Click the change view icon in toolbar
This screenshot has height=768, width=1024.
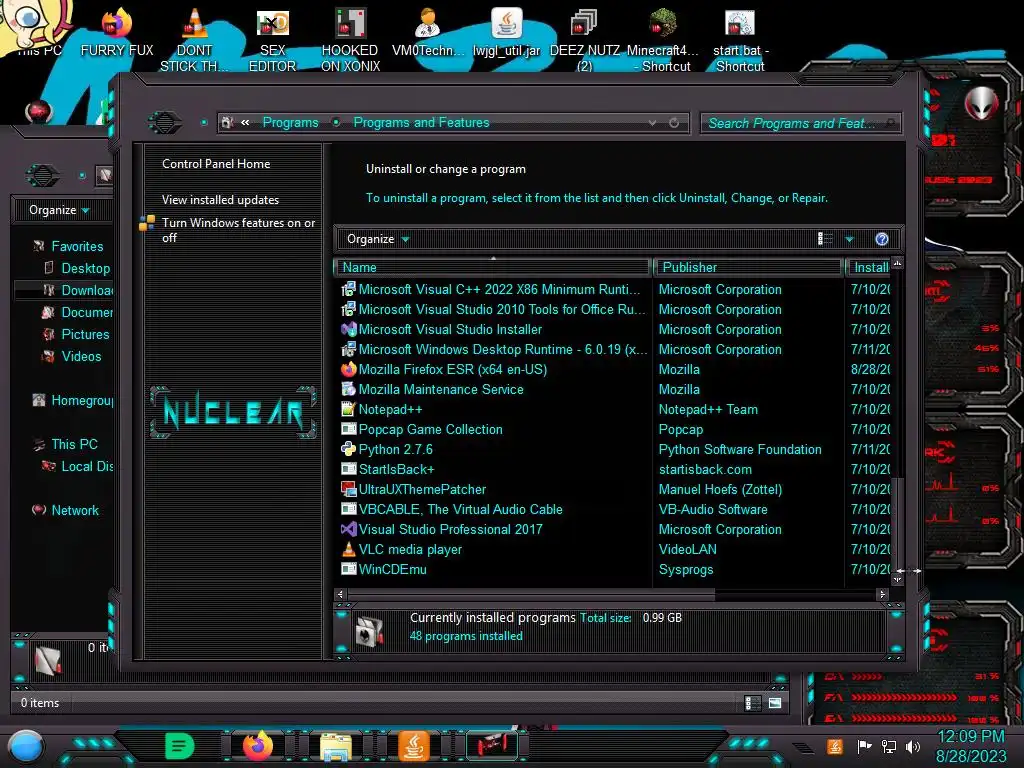(x=825, y=239)
